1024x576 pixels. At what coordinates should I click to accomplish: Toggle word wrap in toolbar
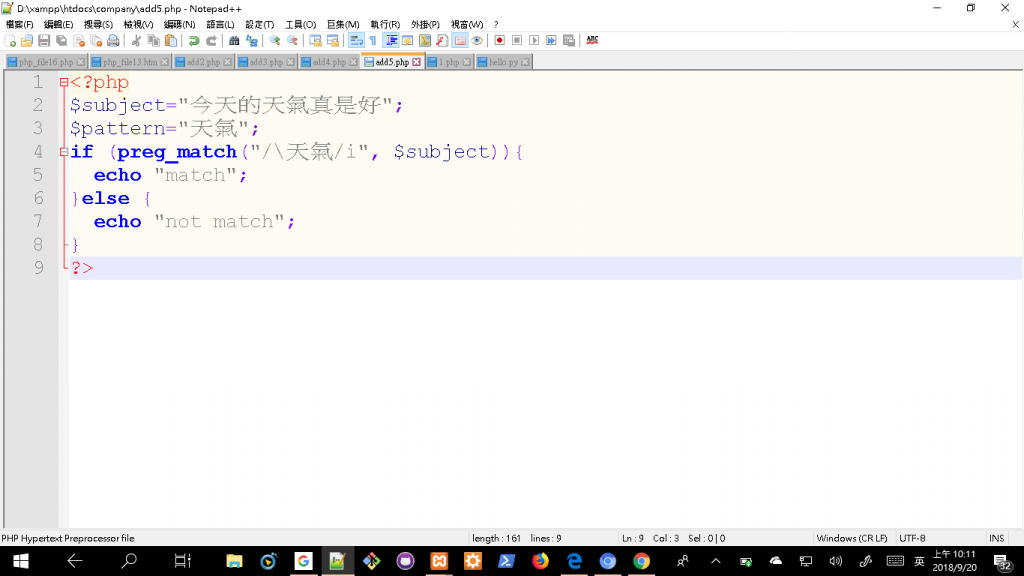356,40
